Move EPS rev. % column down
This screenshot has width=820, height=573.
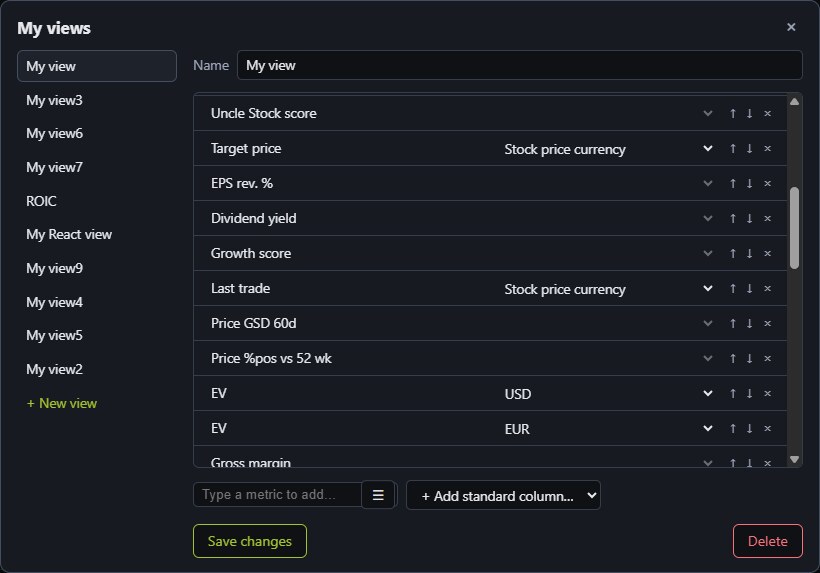pyautogui.click(x=749, y=184)
